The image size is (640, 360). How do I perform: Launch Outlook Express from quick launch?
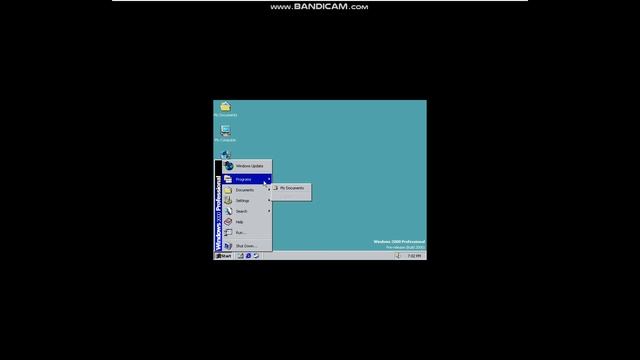click(x=256, y=256)
